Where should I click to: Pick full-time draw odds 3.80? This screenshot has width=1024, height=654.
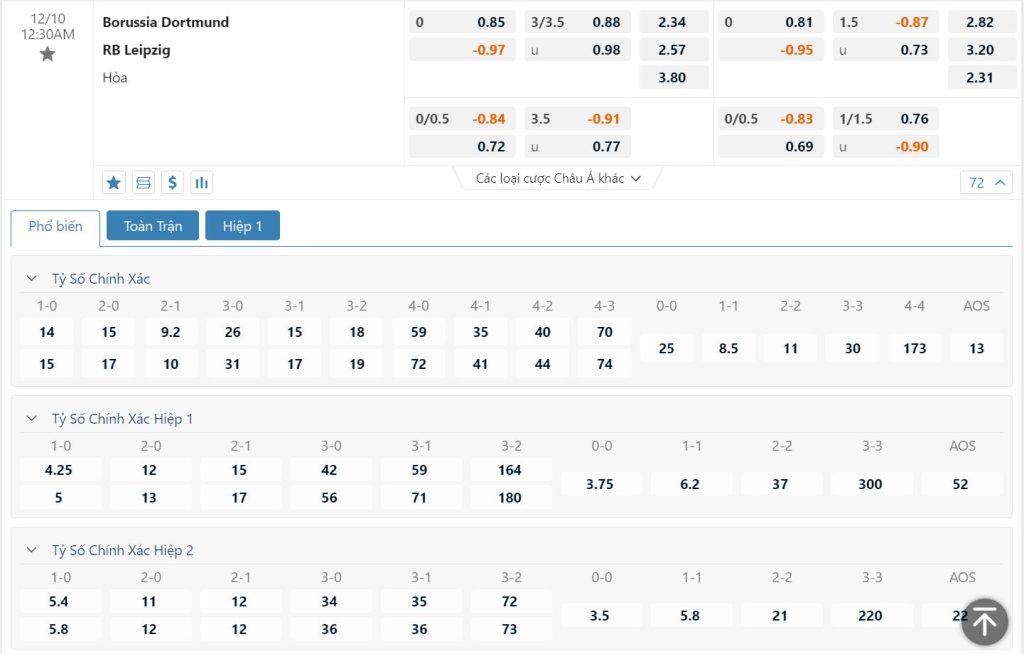673,77
